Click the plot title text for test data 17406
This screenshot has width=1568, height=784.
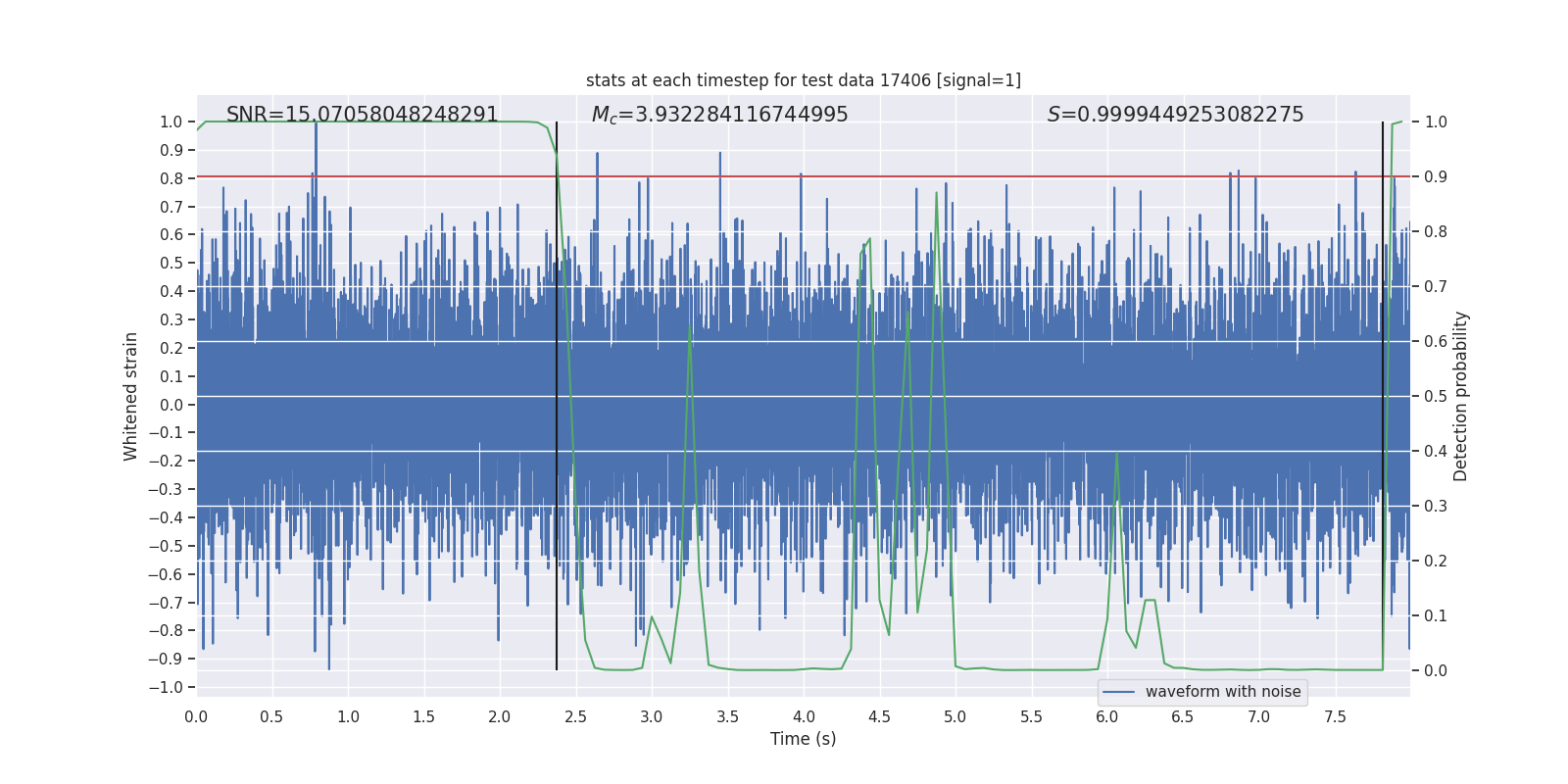804,80
